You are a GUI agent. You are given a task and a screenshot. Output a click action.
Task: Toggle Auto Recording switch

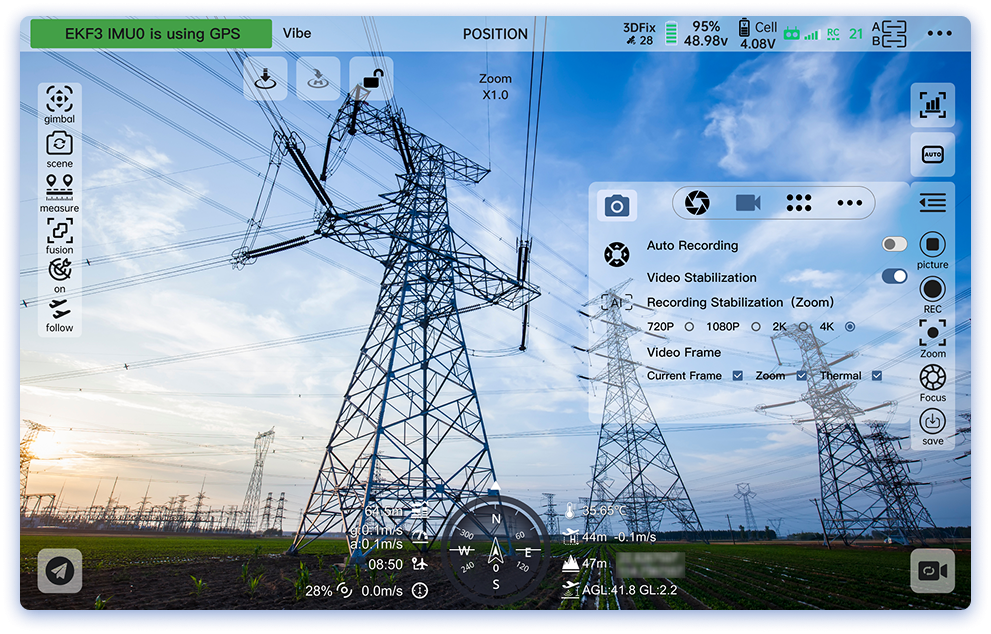[894, 245]
